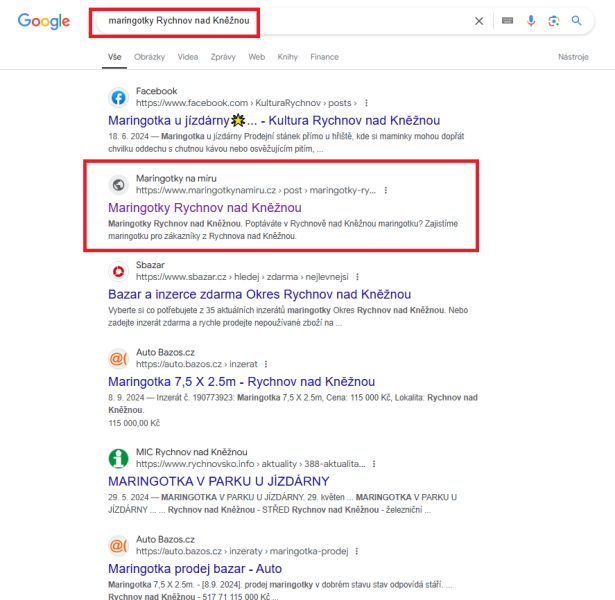The width and height of the screenshot is (615, 600).
Task: Click the sbazar.cz hledej zdarma URL text
Action: [242, 277]
